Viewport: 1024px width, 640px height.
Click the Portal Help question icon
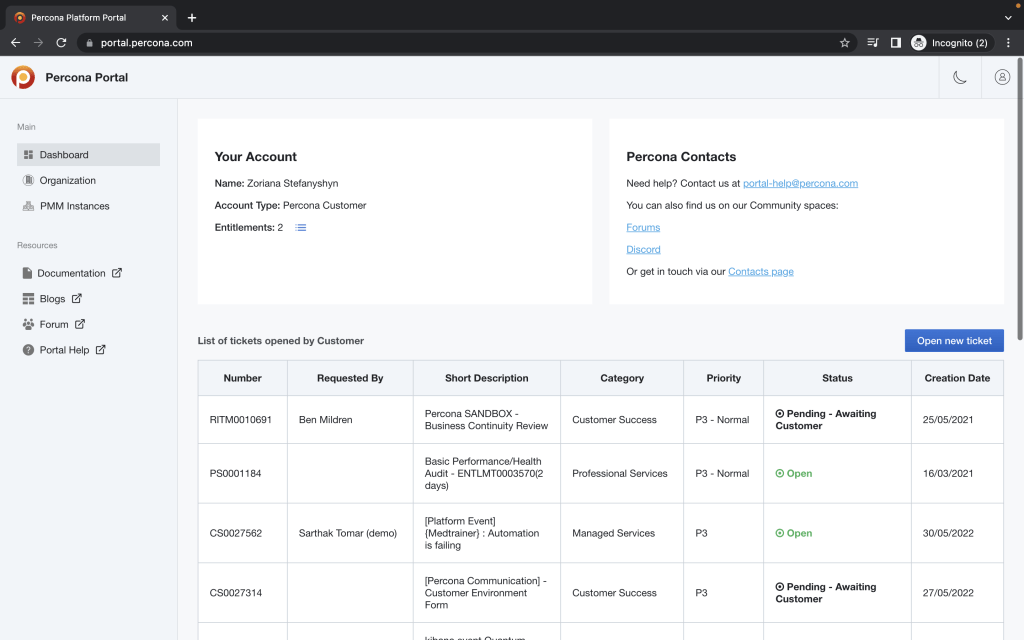point(28,350)
